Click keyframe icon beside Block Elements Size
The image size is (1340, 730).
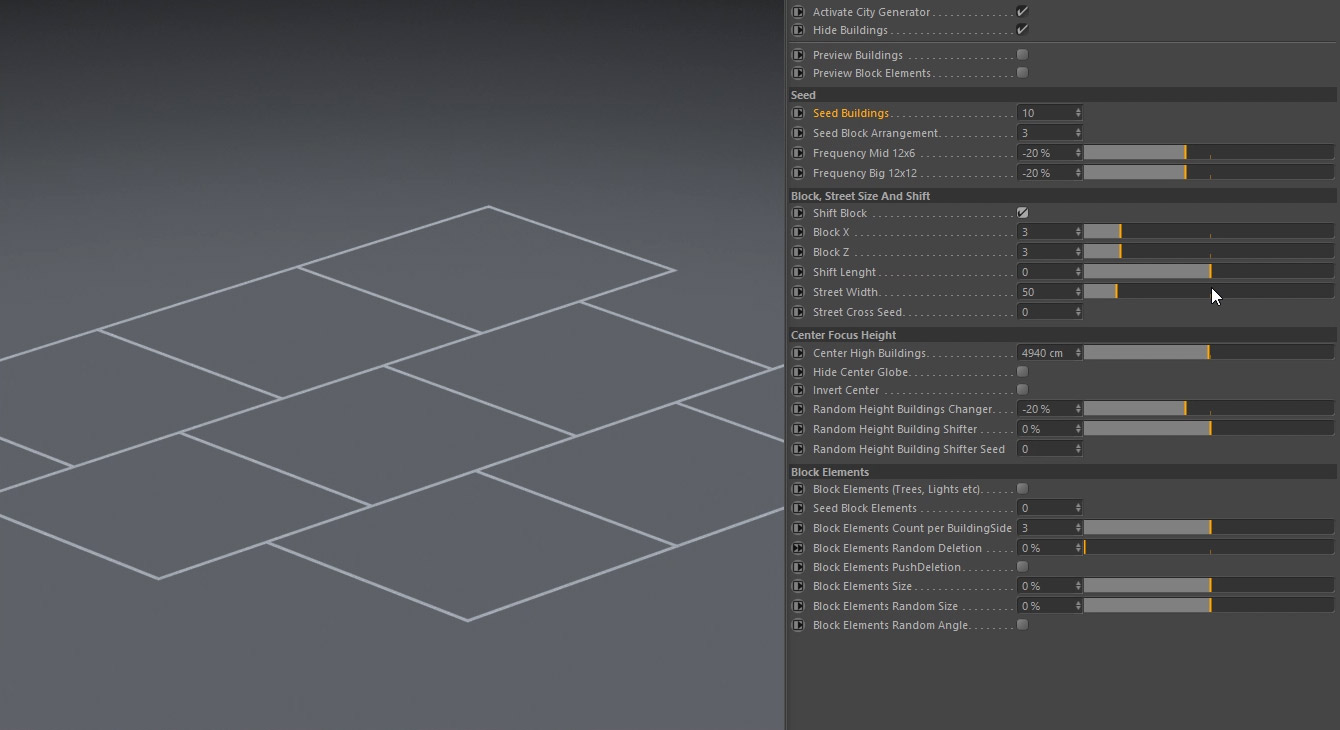798,586
